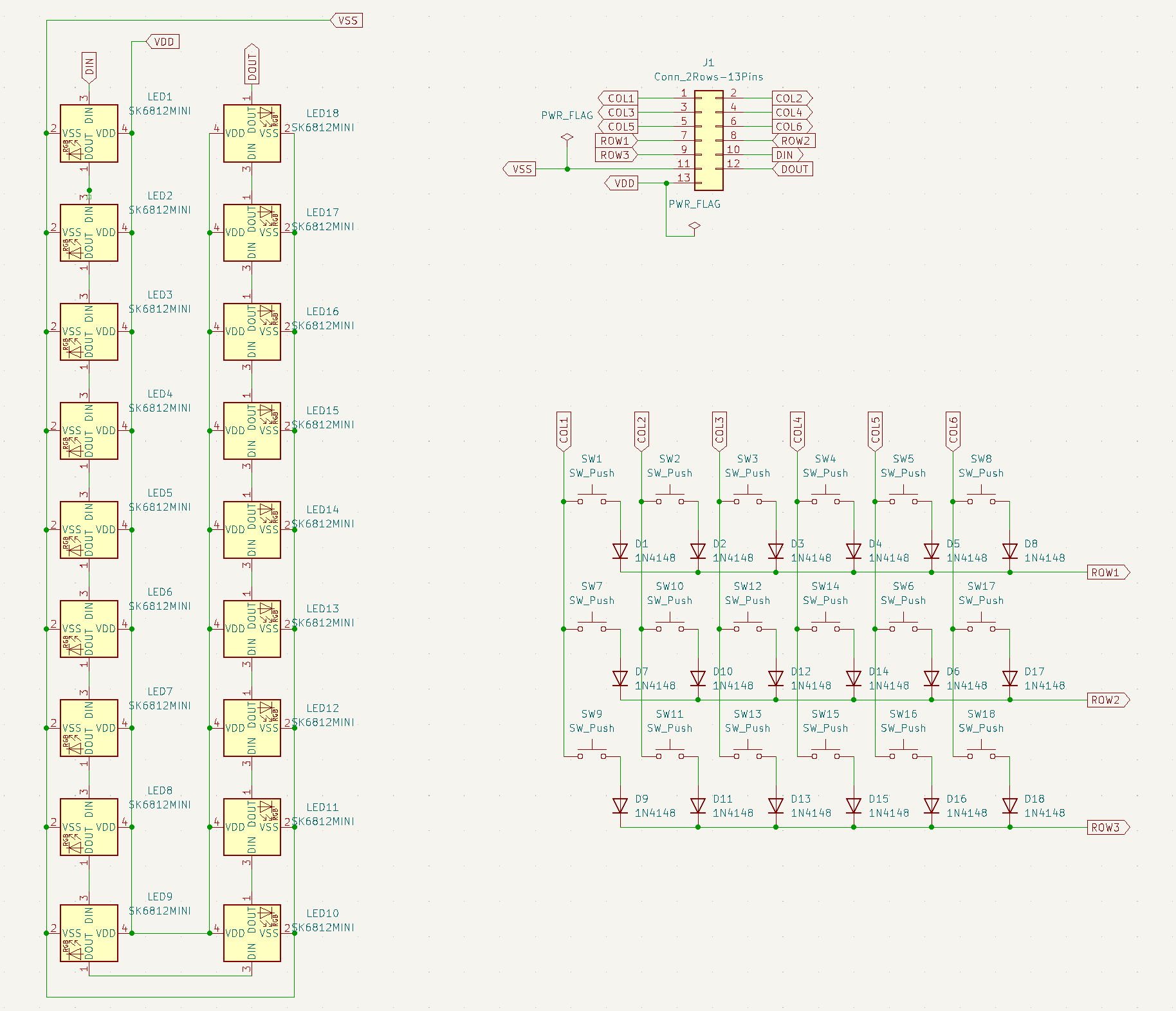Select diode D1 symbol
Viewport: 1176px width, 1011px height.
[x=620, y=551]
